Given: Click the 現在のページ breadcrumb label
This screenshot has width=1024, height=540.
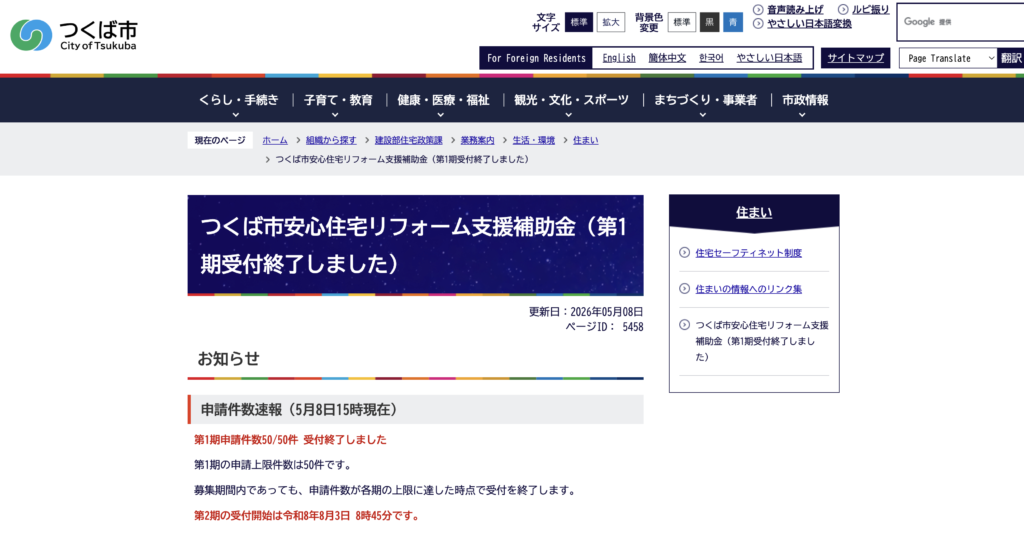Looking at the screenshot, I should 220,140.
